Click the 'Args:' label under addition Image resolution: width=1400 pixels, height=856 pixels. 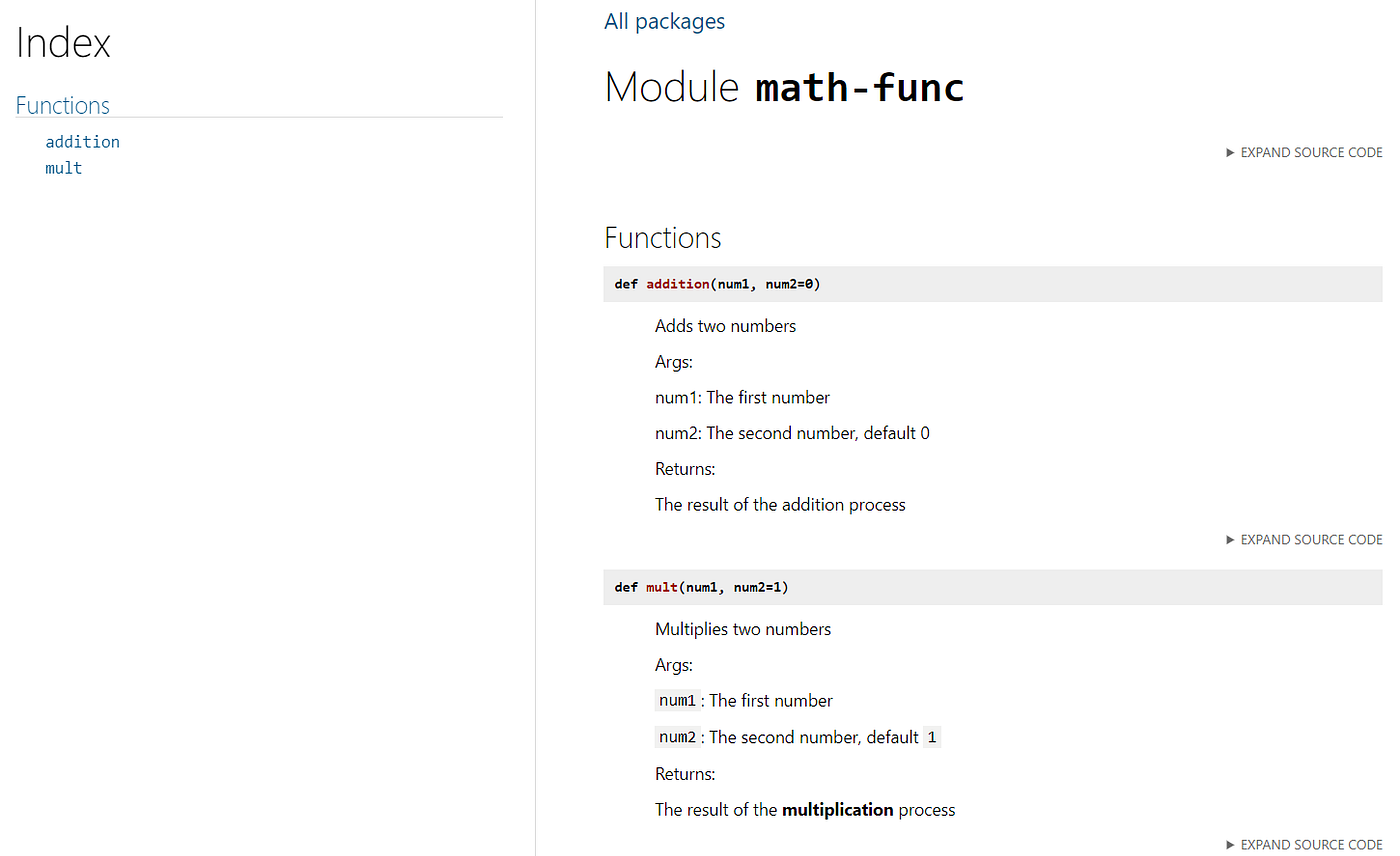[674, 362]
